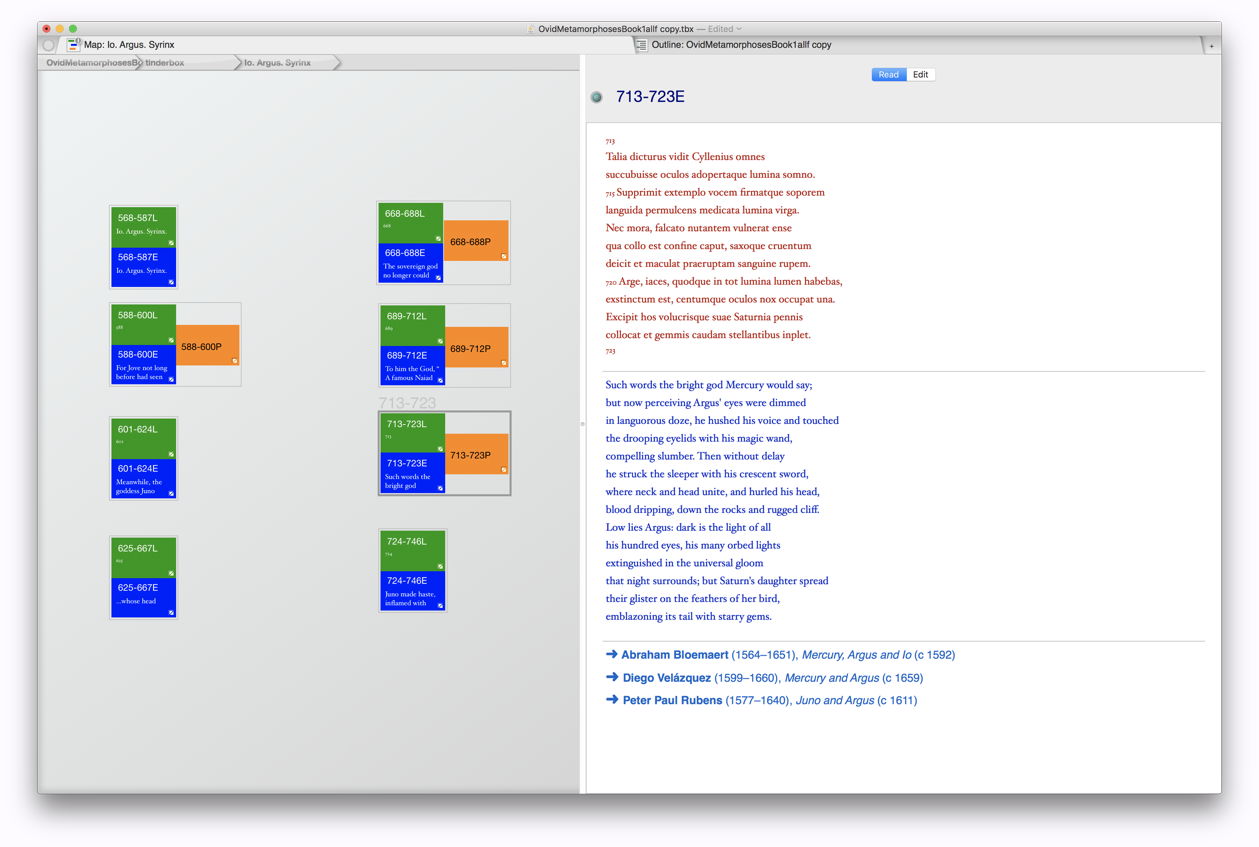Viewport: 1259px width, 847px height.
Task: Click the arrow icon before Diego Velázquez
Action: 612,678
